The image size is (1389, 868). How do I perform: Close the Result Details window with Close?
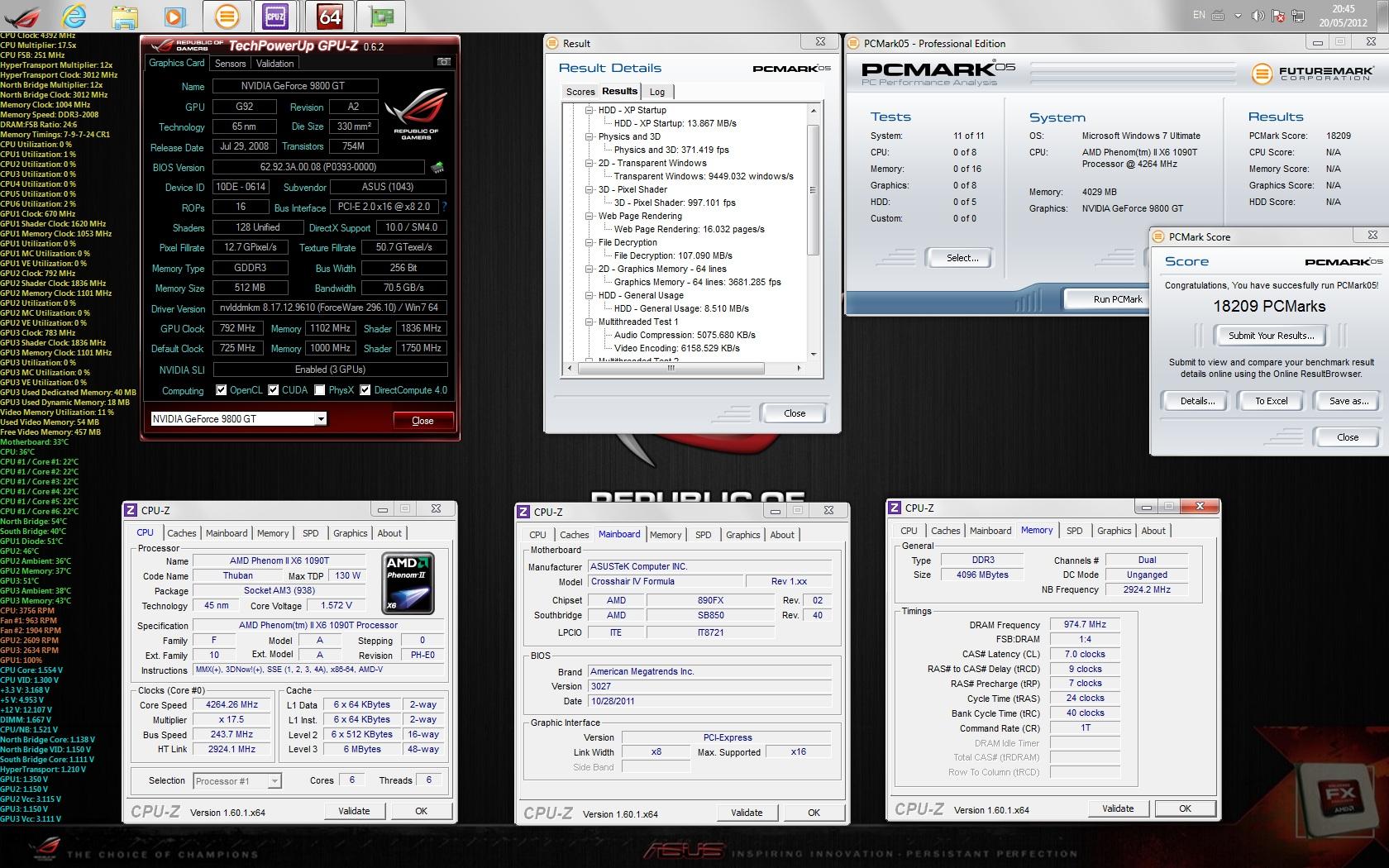click(x=795, y=413)
